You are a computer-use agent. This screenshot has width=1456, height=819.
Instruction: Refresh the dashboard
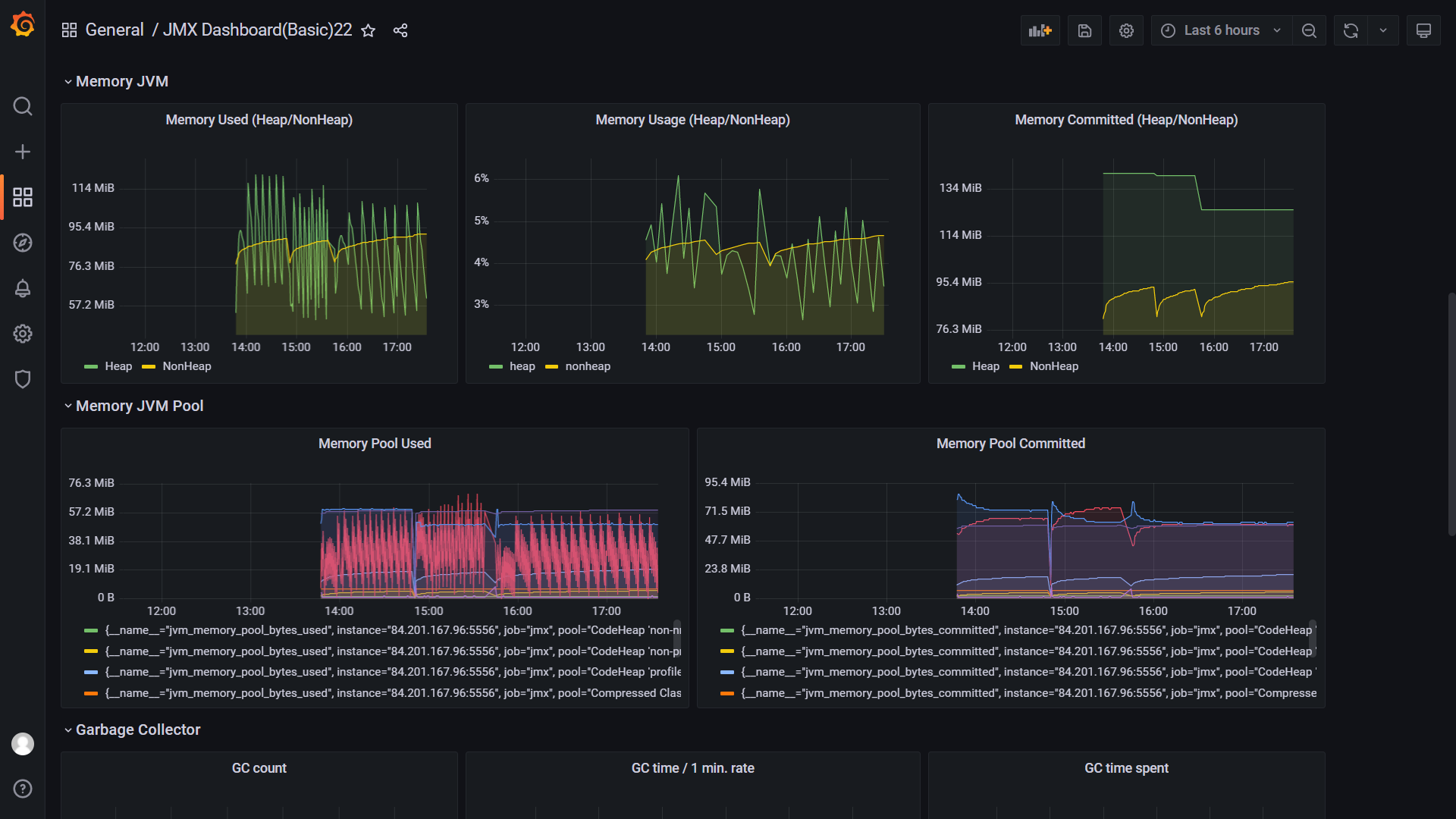pos(1351,30)
